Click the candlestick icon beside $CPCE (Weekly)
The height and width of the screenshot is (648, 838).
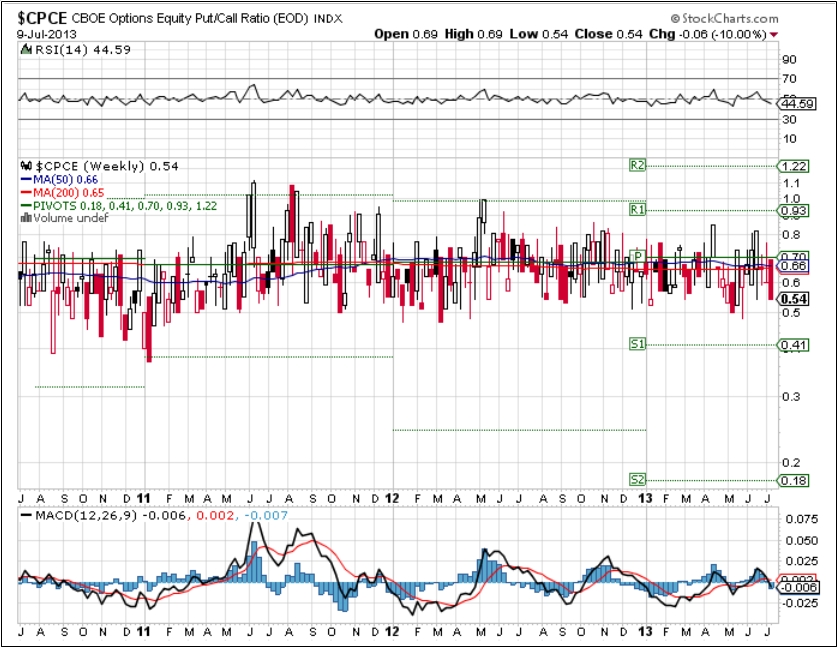pyautogui.click(x=26, y=166)
